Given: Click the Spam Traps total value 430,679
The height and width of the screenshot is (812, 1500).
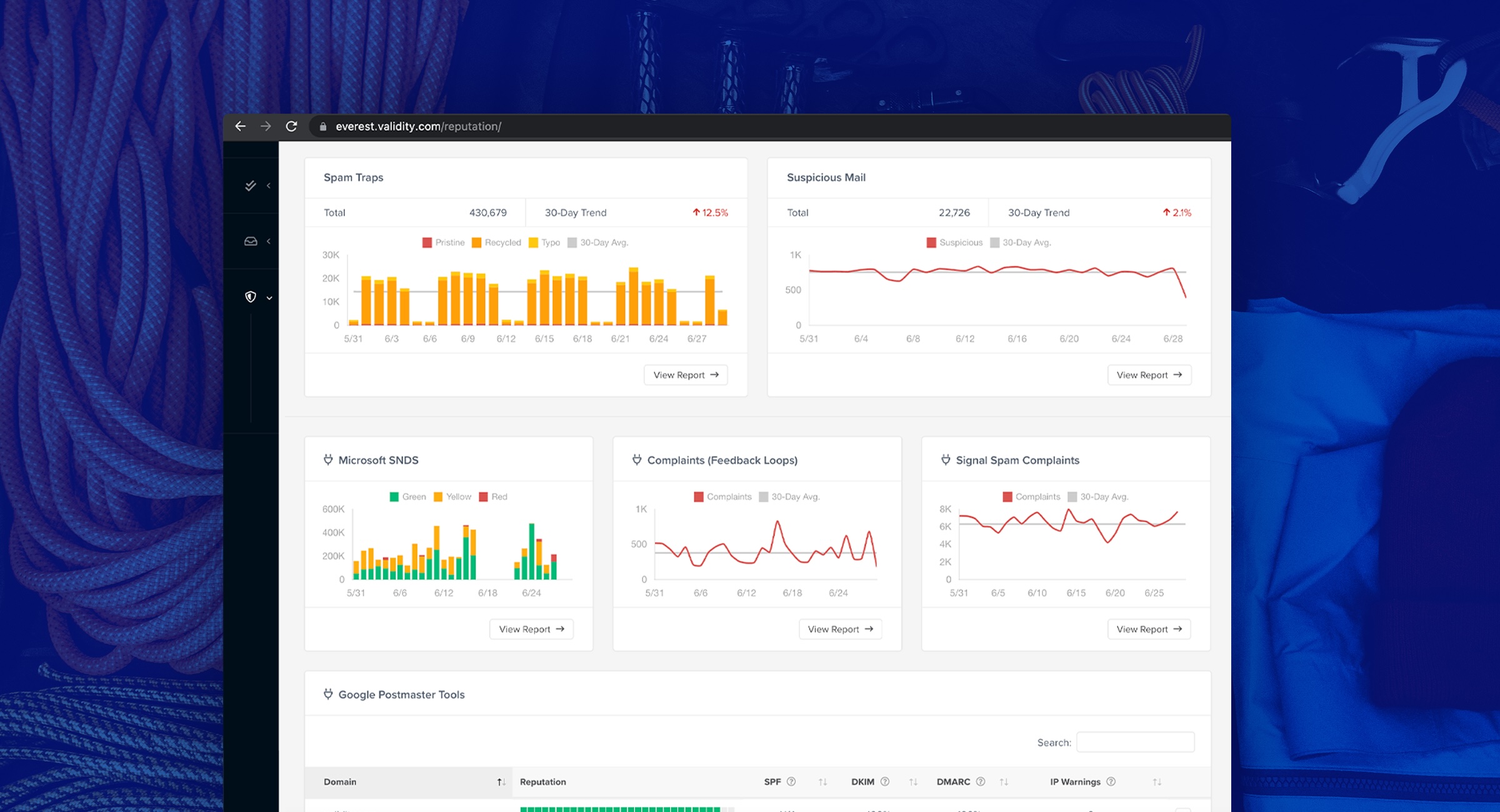Looking at the screenshot, I should tap(488, 212).
